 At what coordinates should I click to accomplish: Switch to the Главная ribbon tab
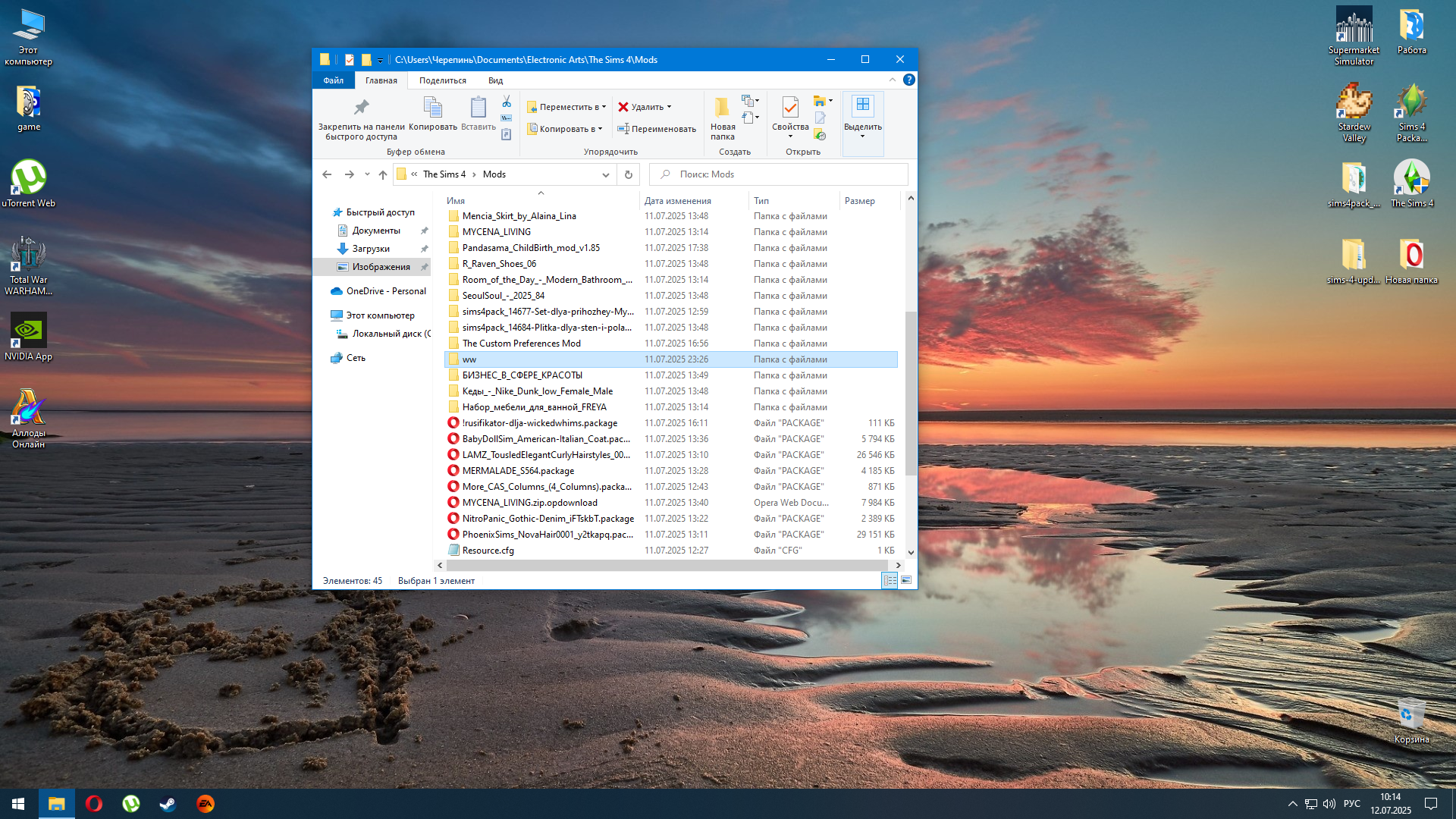[381, 80]
